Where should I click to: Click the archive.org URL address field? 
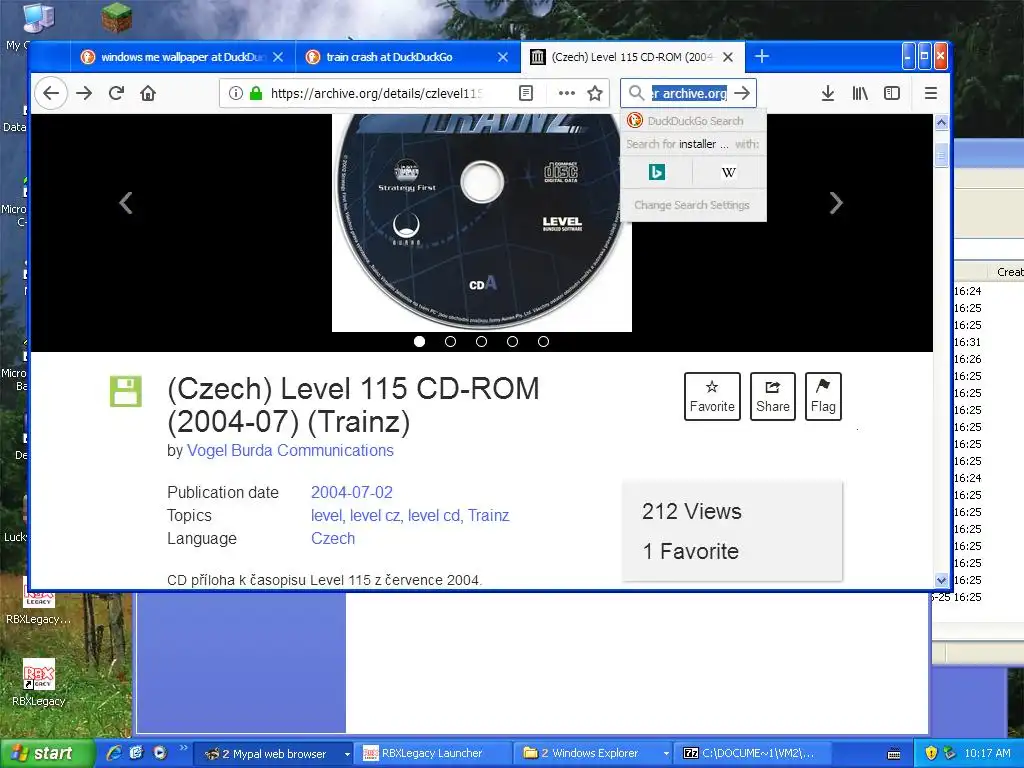coord(376,93)
